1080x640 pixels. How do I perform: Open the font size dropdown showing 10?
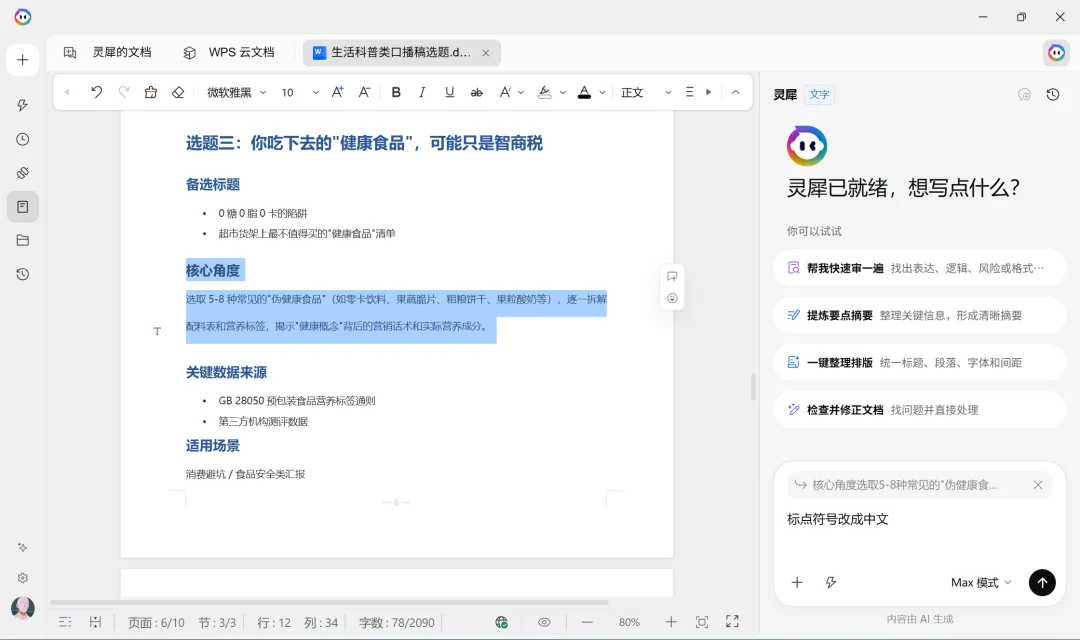pos(300,92)
